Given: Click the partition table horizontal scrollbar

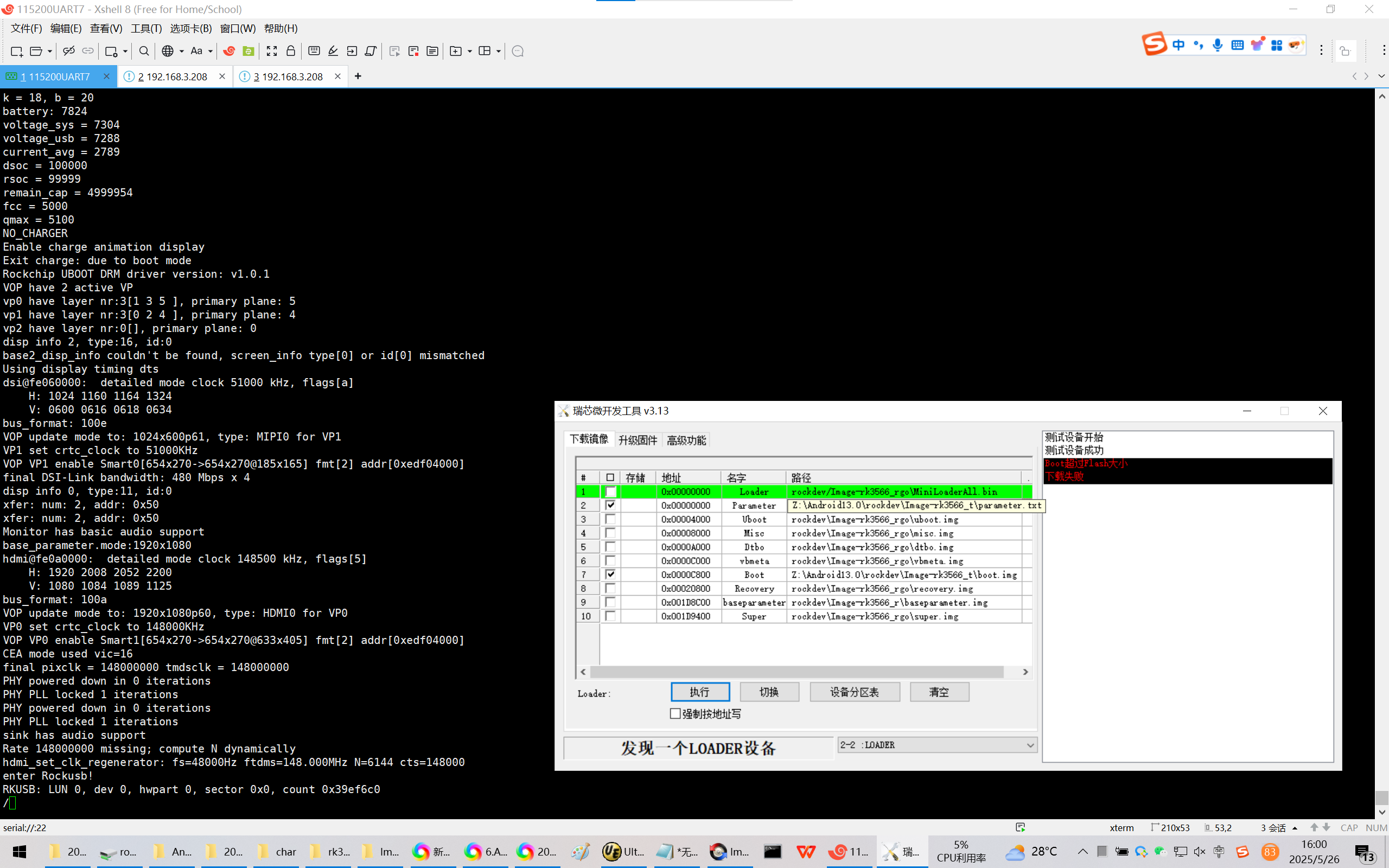Looking at the screenshot, I should pos(797,672).
